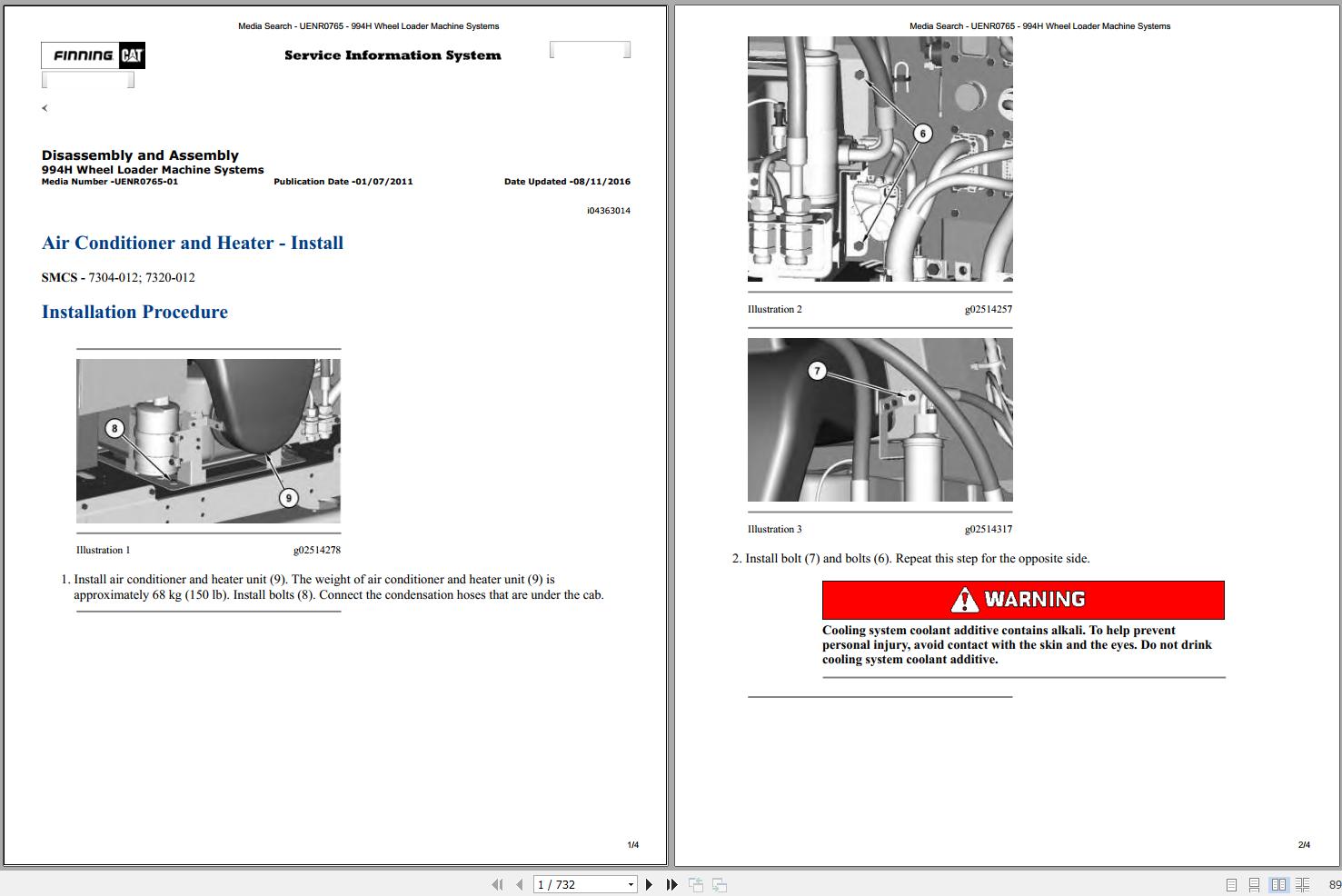Deselect the highlighted facing-pages layout
The width and height of the screenshot is (1342, 896).
tap(1280, 883)
